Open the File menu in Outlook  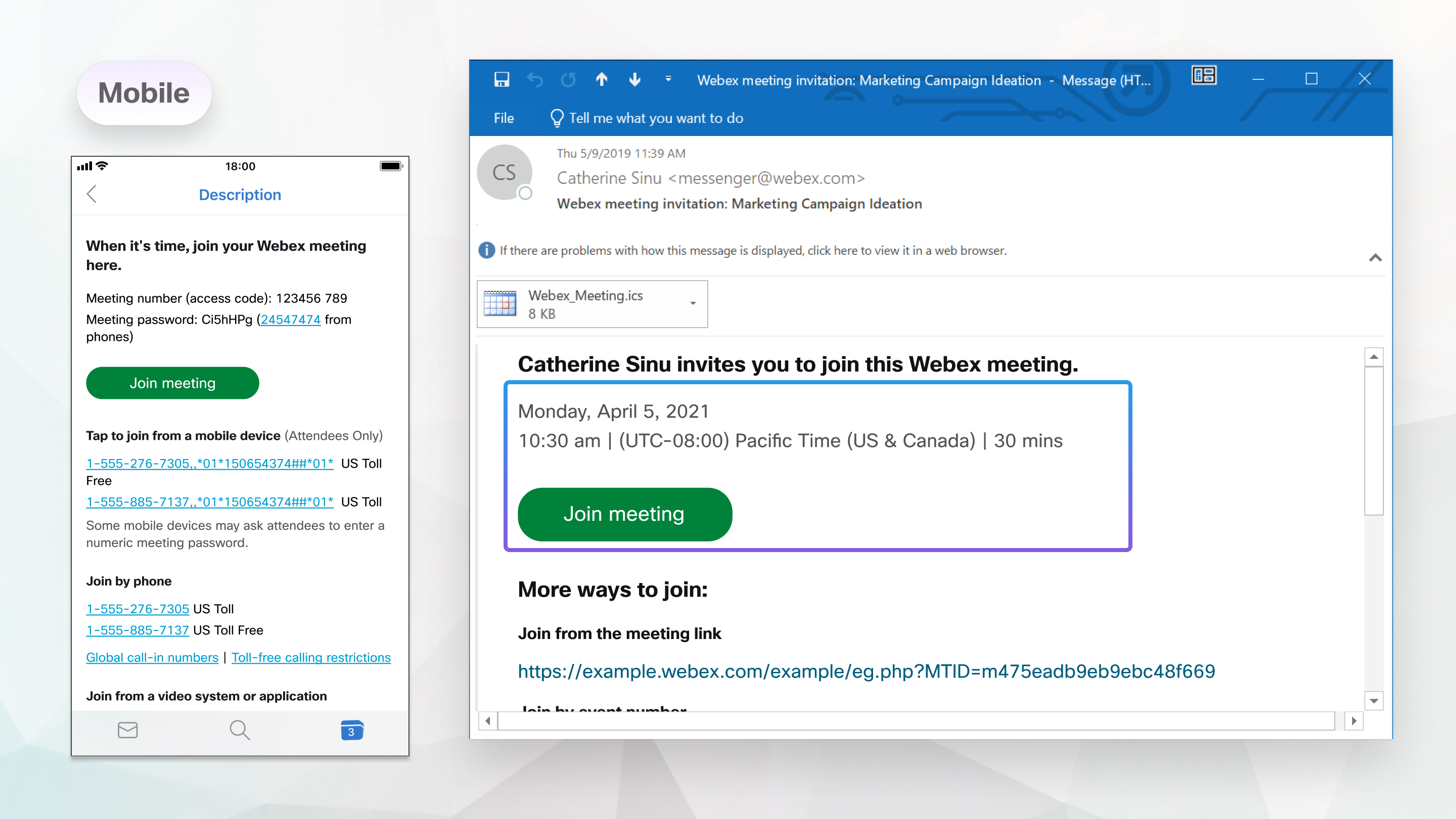point(504,118)
